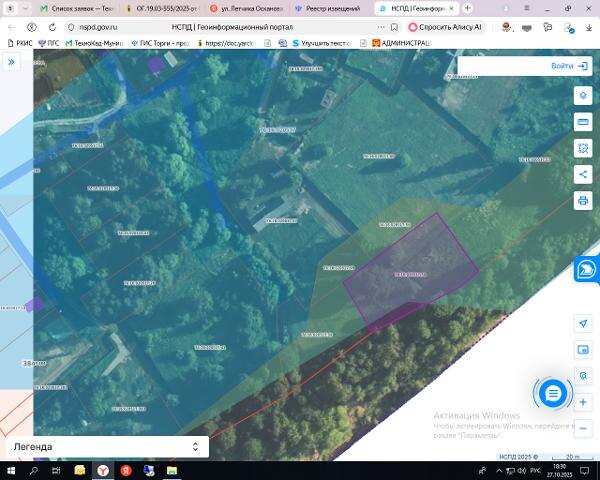Switch the РУС input language indicator
The image size is (600, 480).
click(x=535, y=470)
